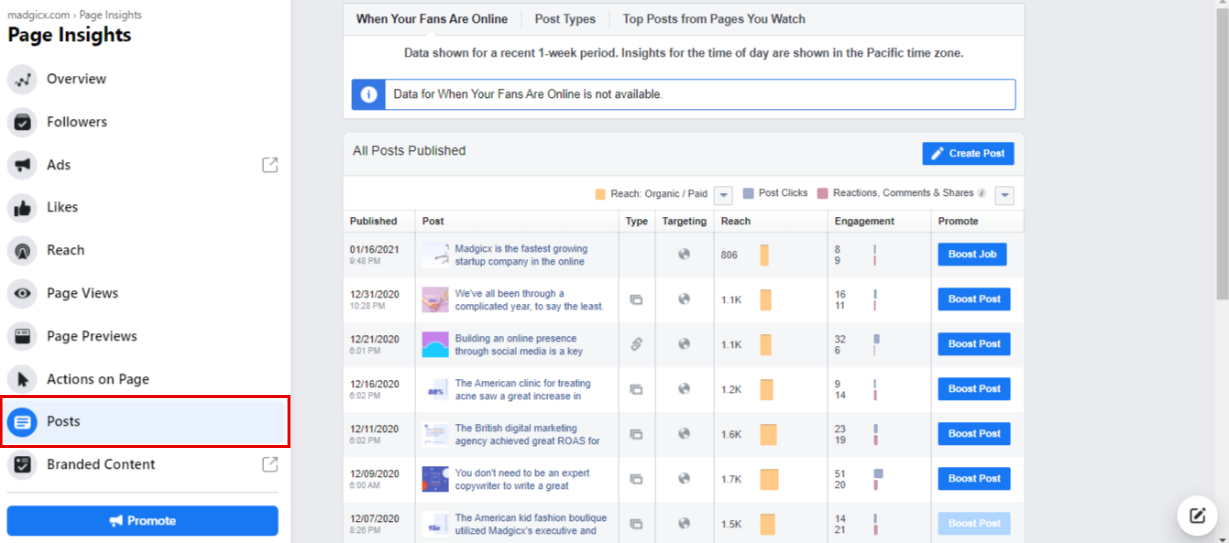Click blue Post Clicks legend swatch
1229x543 pixels.
click(749, 193)
